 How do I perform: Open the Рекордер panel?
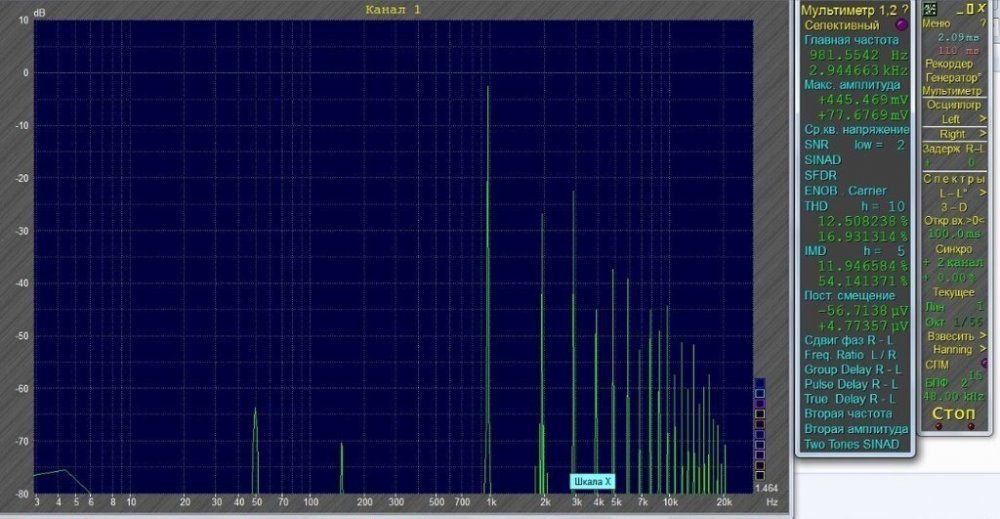[x=948, y=63]
